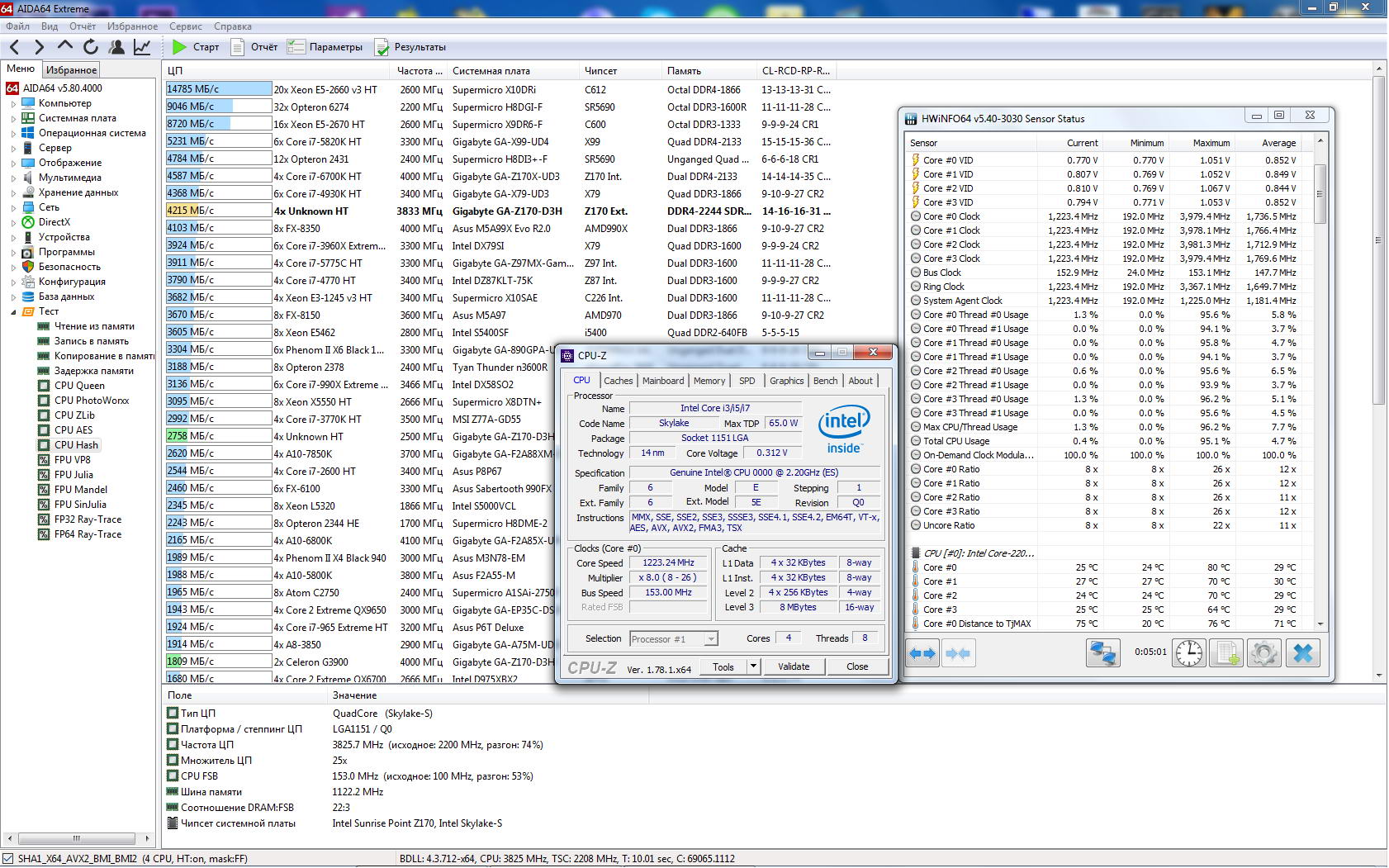Viewport: 1389px width, 868px height.
Task: Expand the Компьютер tree node
Action: click(x=13, y=104)
